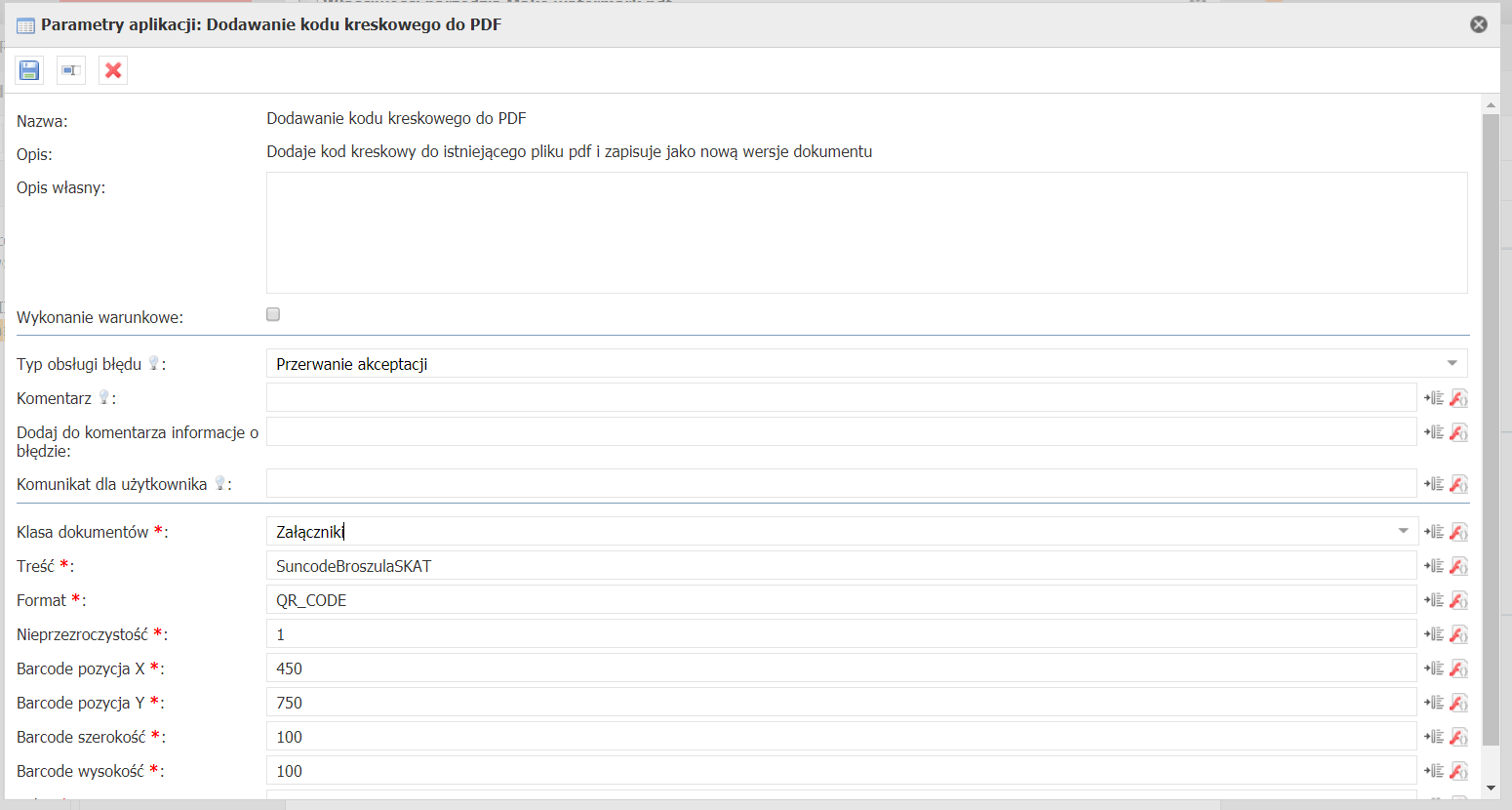Click the Barcode wysokość input field

coord(841,771)
